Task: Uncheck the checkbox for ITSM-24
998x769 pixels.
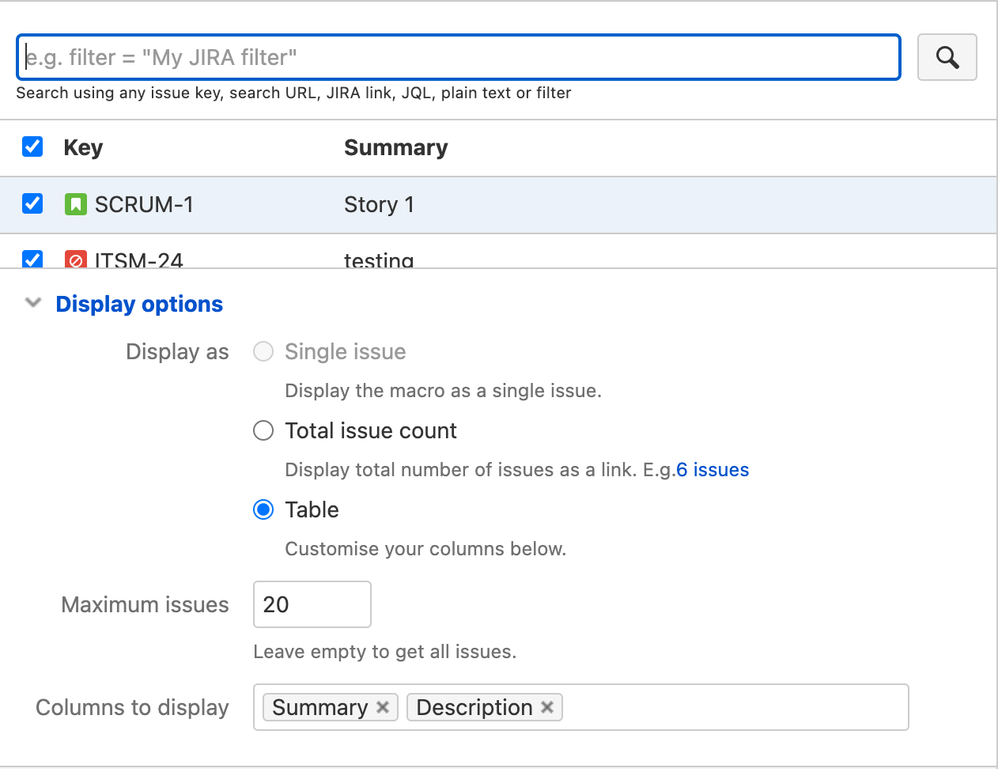Action: click(x=32, y=259)
